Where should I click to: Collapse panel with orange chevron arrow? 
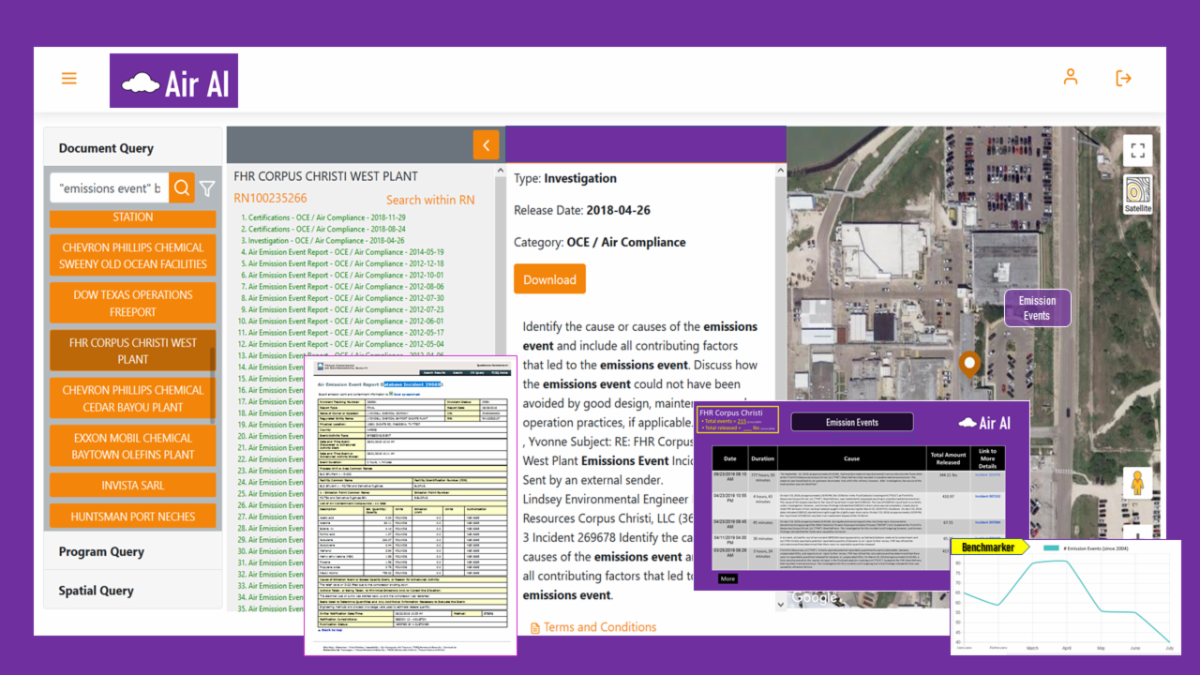(486, 145)
